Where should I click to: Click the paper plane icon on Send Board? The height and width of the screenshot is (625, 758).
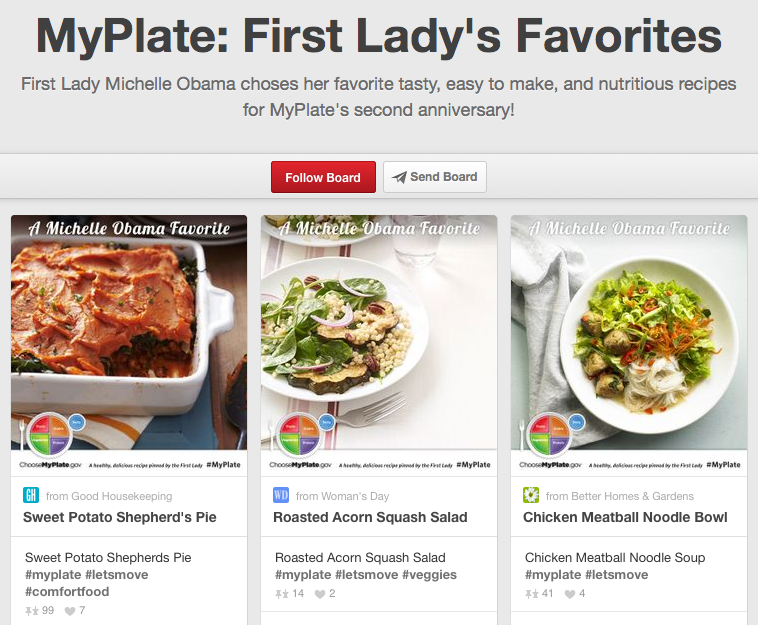click(399, 177)
